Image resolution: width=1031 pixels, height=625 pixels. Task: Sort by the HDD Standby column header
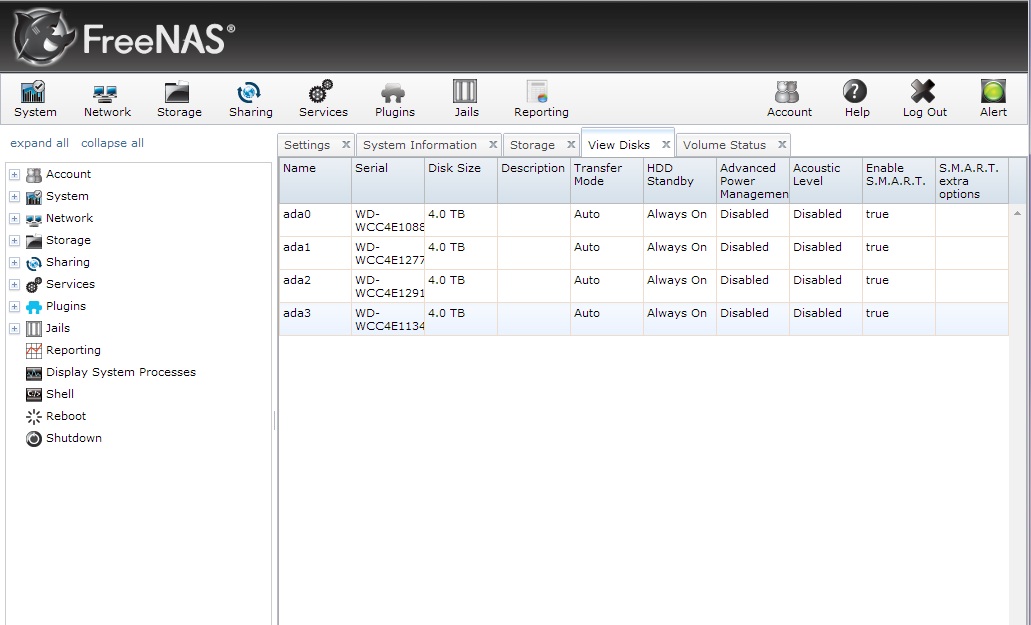[680, 180]
